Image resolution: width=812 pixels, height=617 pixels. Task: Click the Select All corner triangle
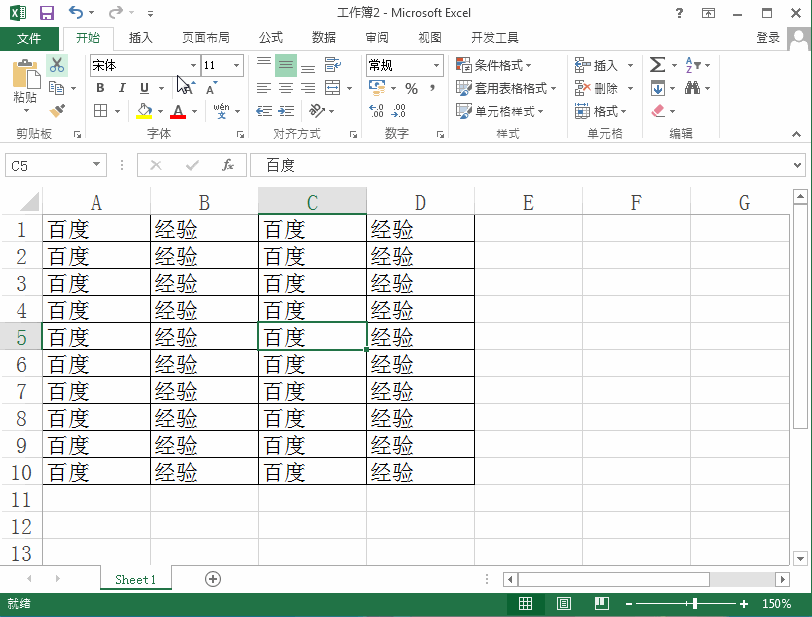point(28,202)
